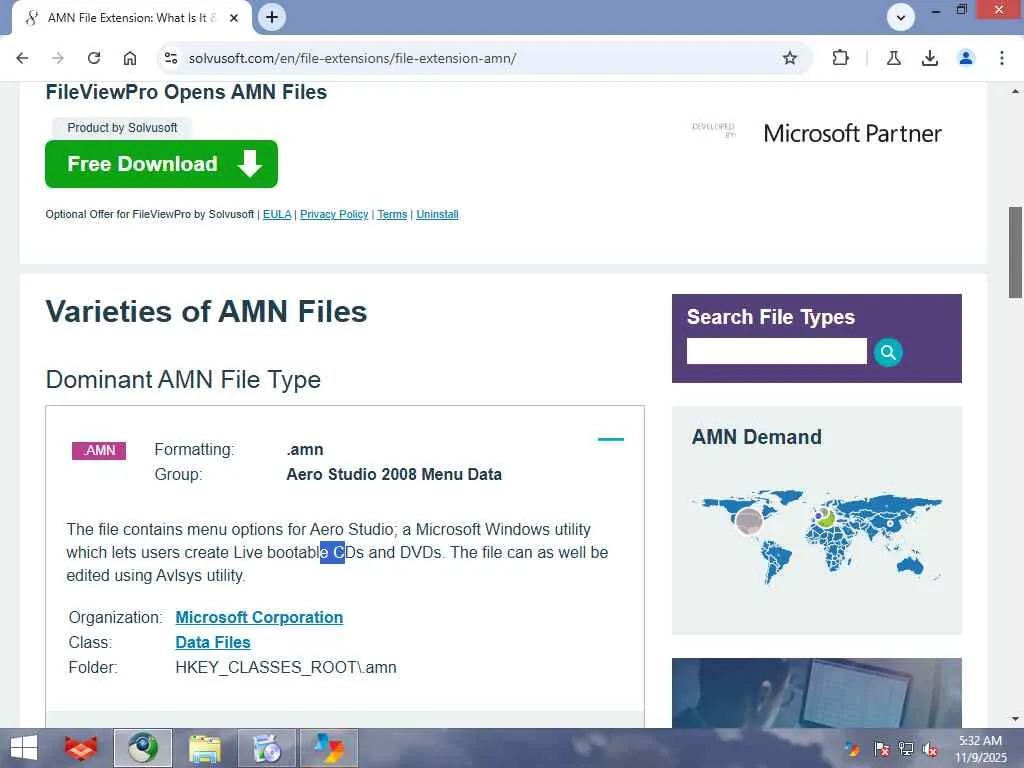
Task: View site information icon in address bar
Action: [x=171, y=58]
